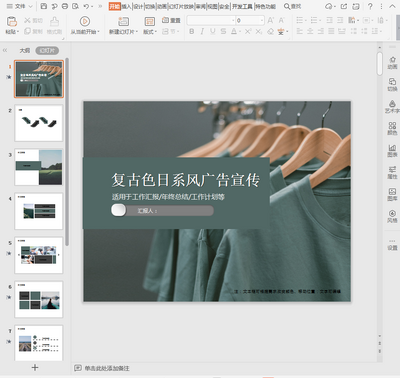The image size is (400, 378).
Task: Collapse the slide thumbnail pane
Action: coord(5,50)
